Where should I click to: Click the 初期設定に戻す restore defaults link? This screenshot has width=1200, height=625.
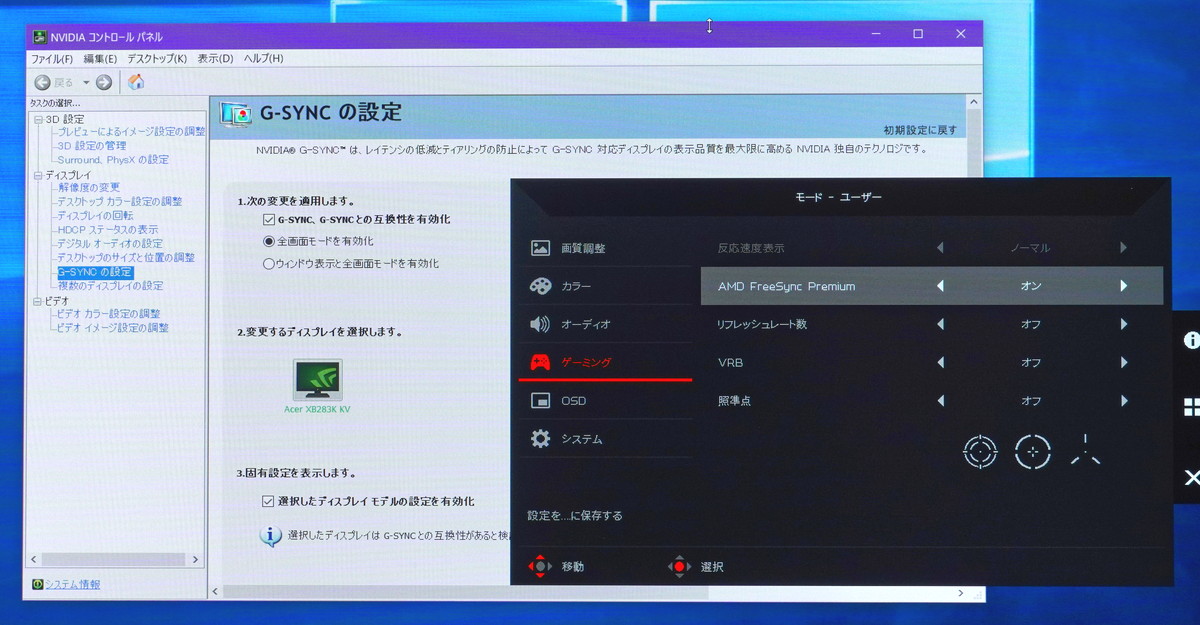point(920,130)
